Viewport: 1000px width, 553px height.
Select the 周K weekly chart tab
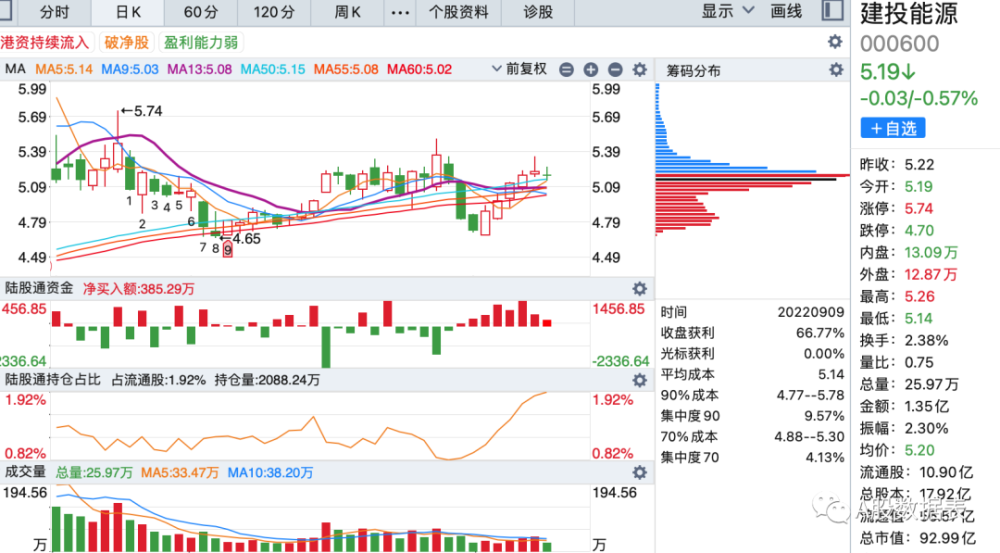tap(348, 12)
